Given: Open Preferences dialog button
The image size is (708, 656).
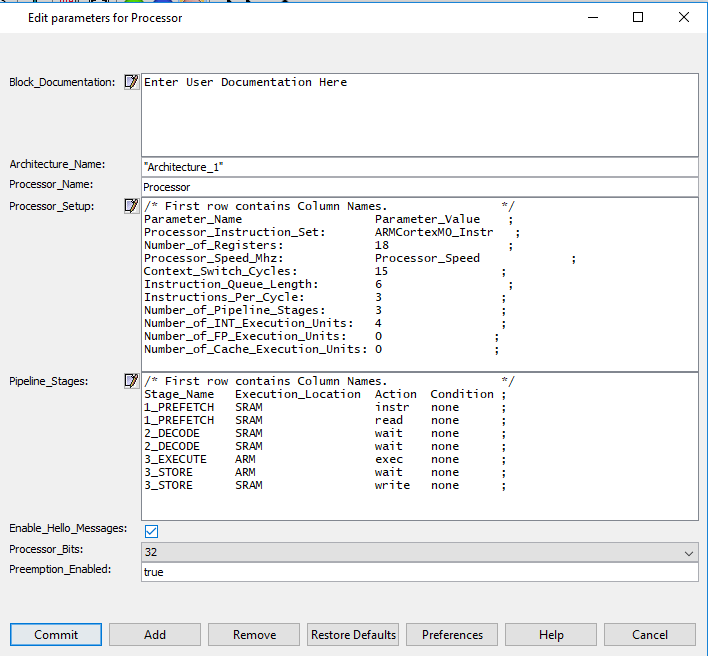Looking at the screenshot, I should tap(452, 635).
